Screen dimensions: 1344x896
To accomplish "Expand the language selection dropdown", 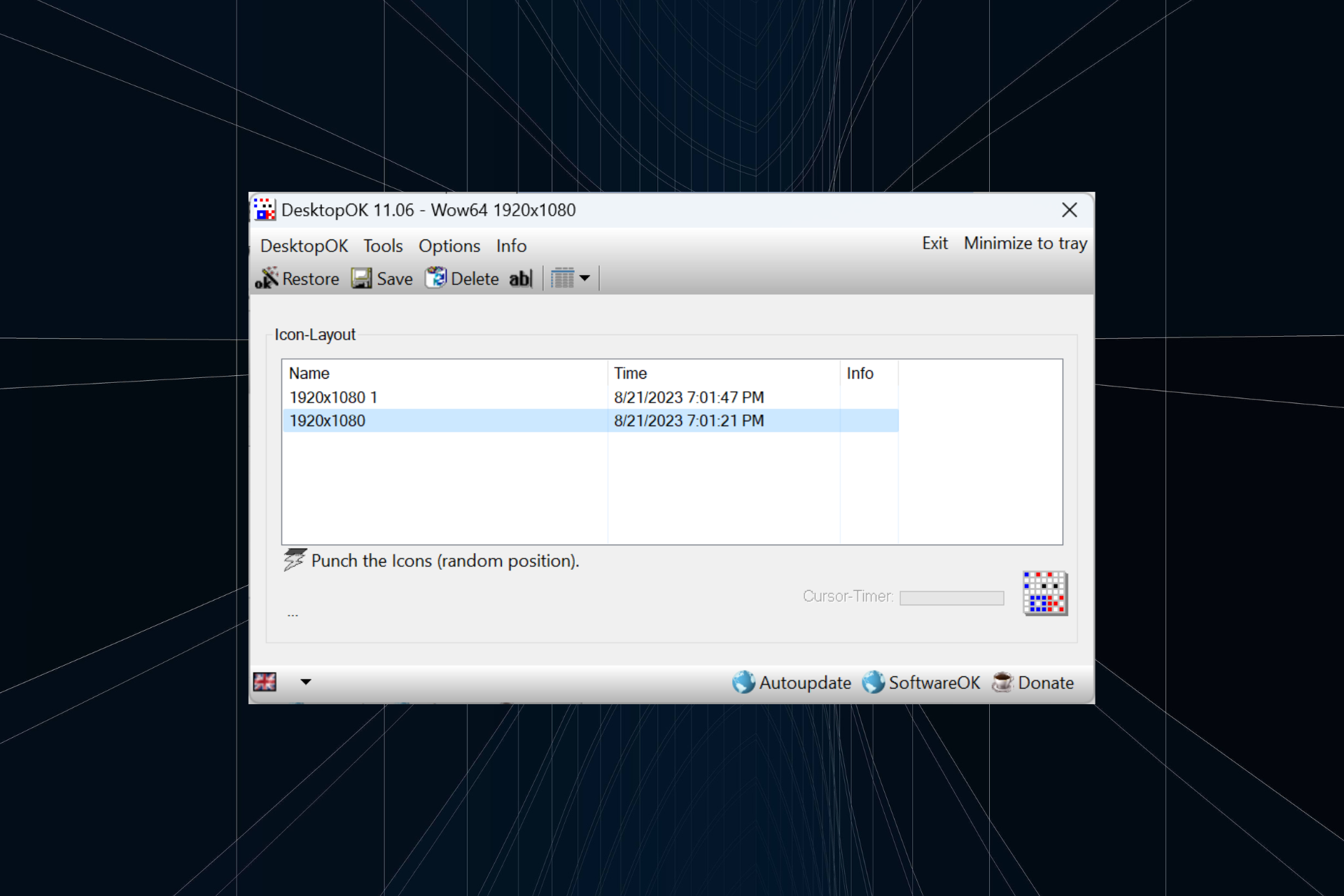I will 306,682.
